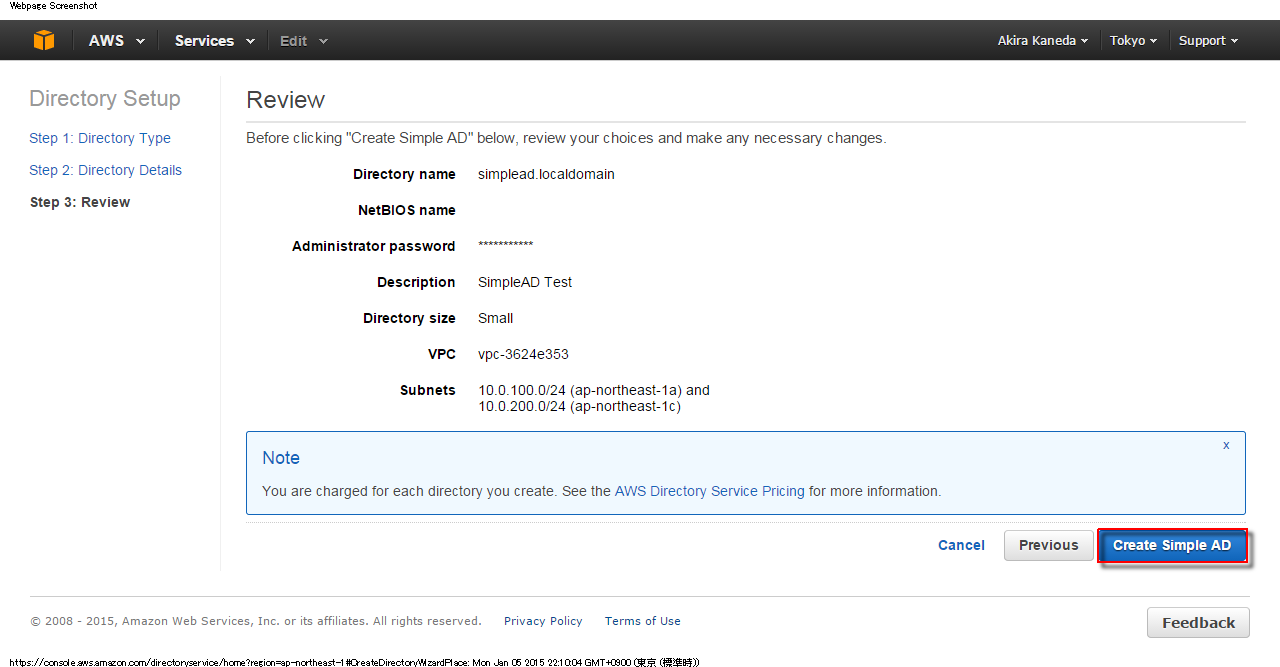This screenshot has height=667, width=1280.
Task: Click the VPC value vpc-3624e353
Action: [x=523, y=354]
